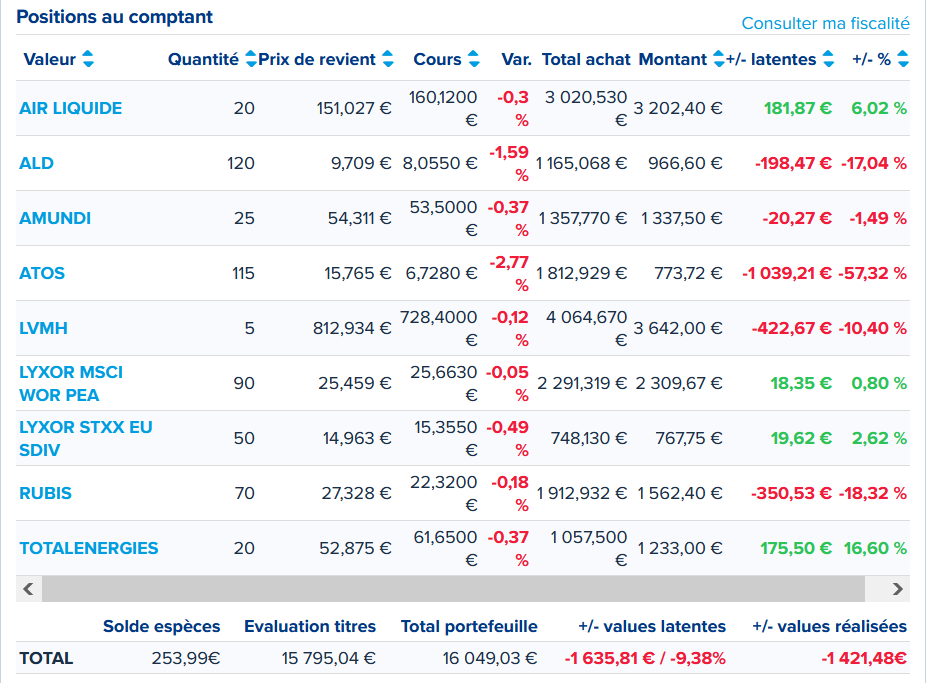The height and width of the screenshot is (683, 926).
Task: Select ATOS loss -1 039,21 €
Action: click(787, 273)
